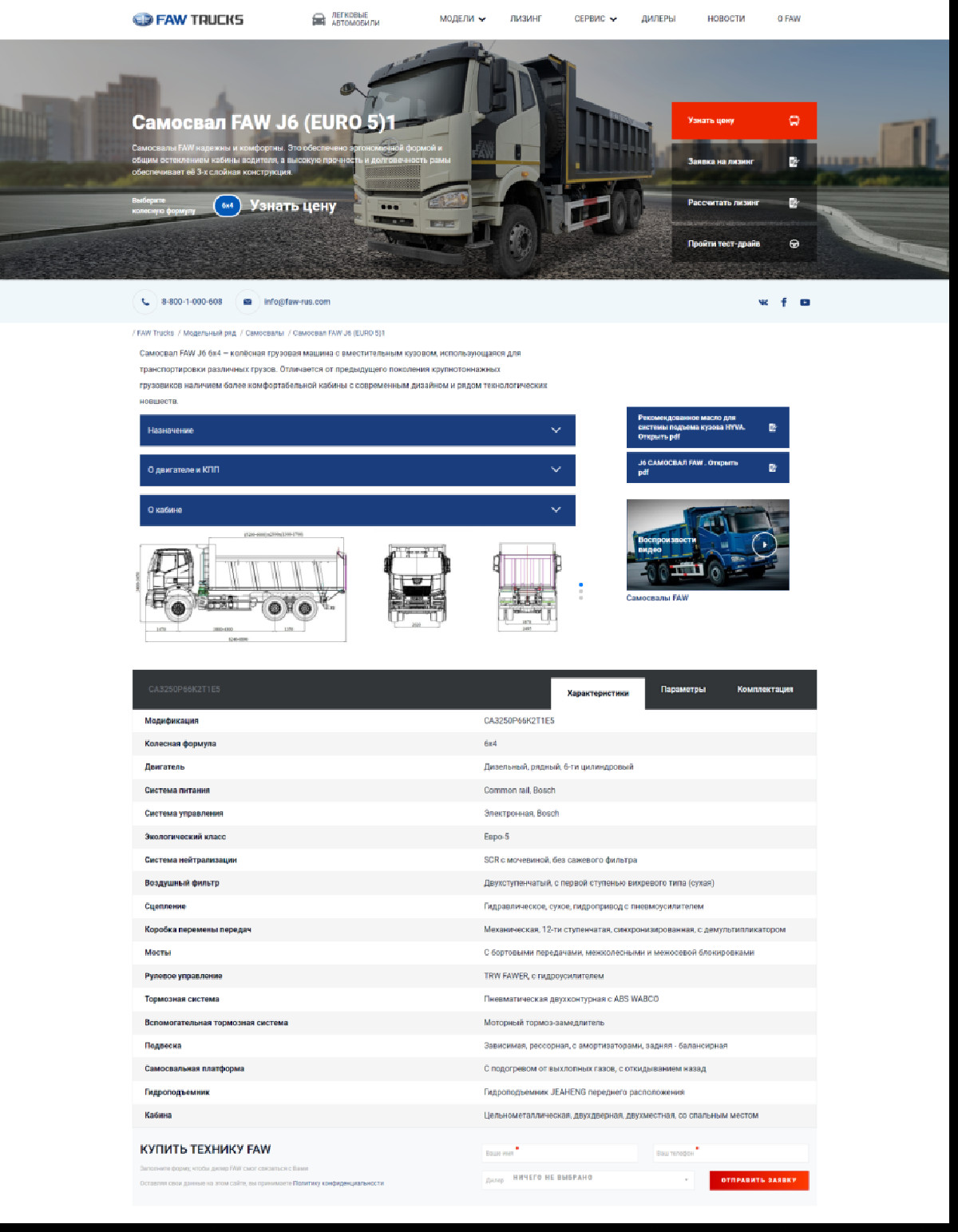
Task: Open J6 САМОСВАЛ FAW pdf link
Action: tap(708, 468)
